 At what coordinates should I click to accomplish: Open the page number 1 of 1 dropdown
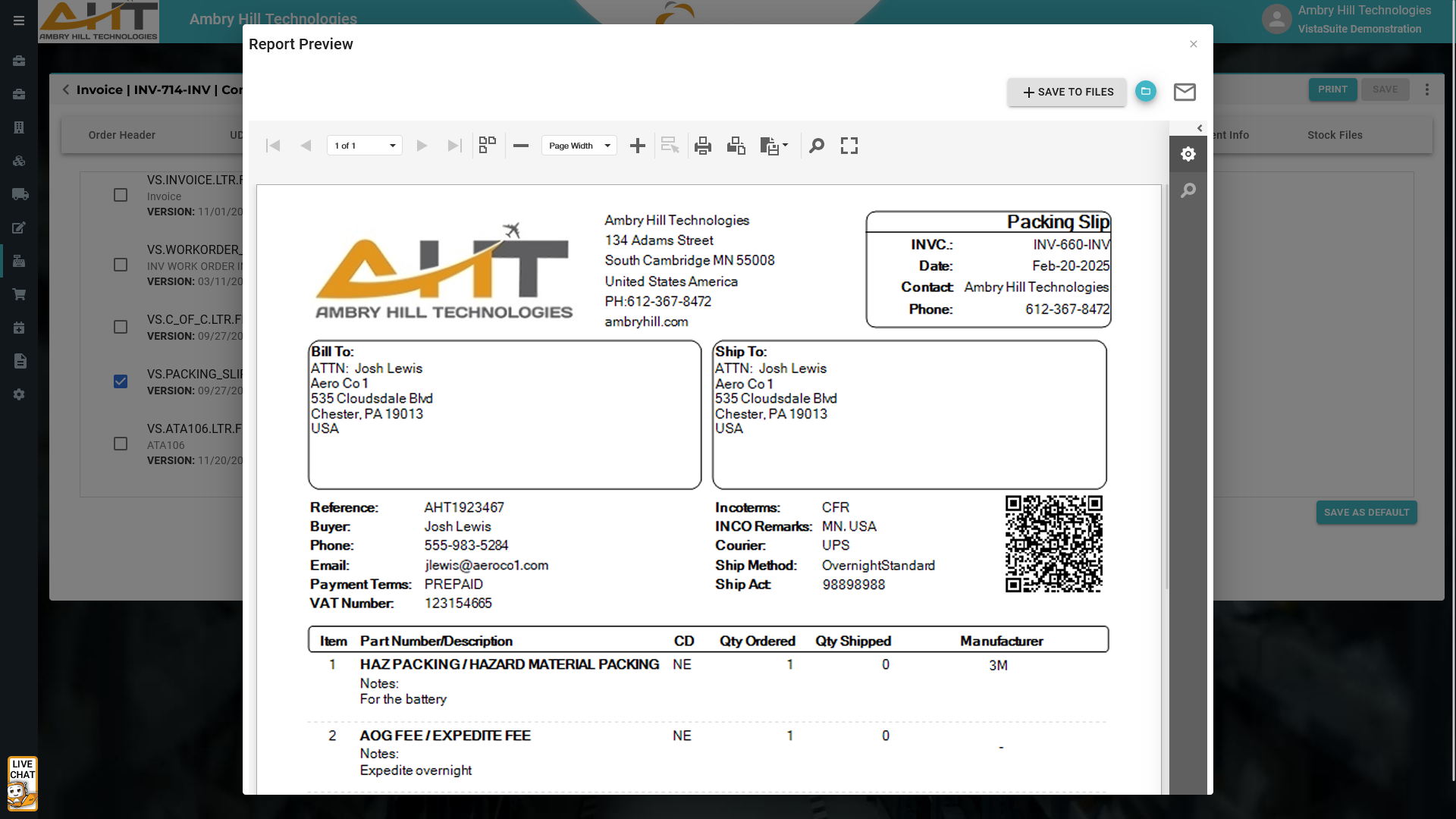pyautogui.click(x=365, y=146)
